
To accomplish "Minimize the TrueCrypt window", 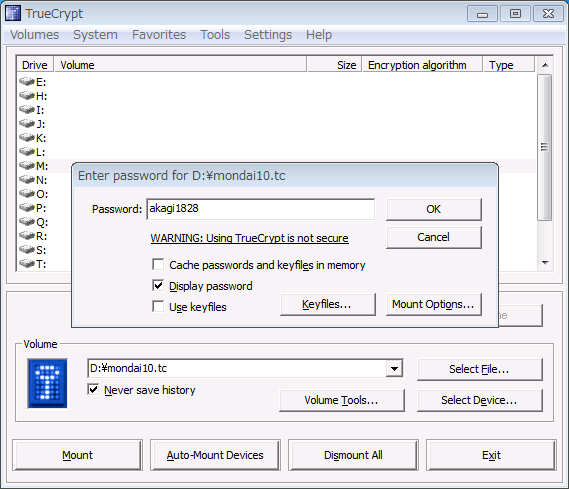I will [x=482, y=14].
